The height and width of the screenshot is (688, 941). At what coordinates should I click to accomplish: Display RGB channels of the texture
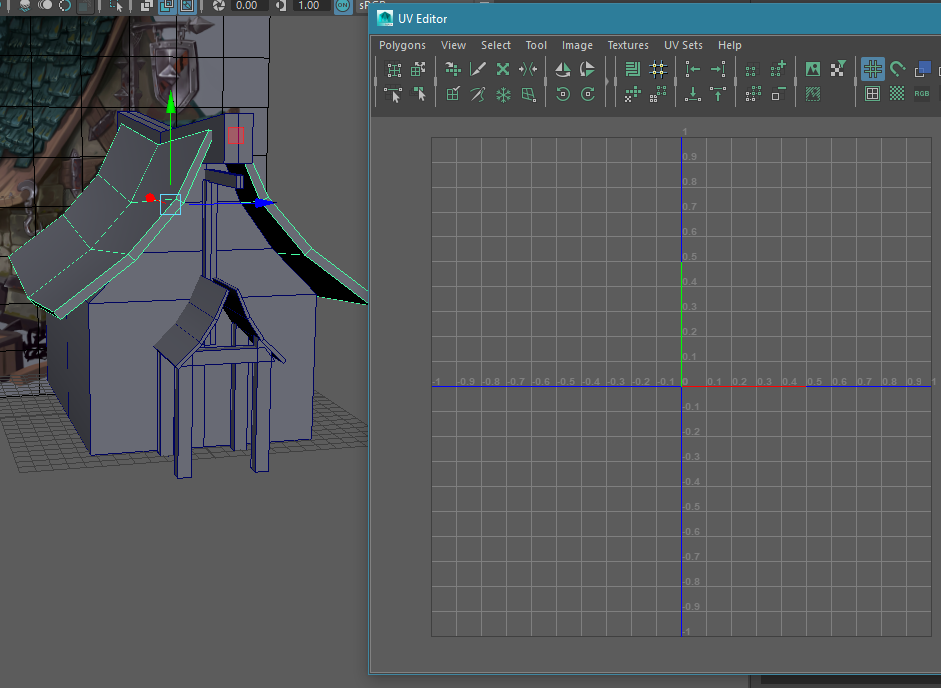921,94
